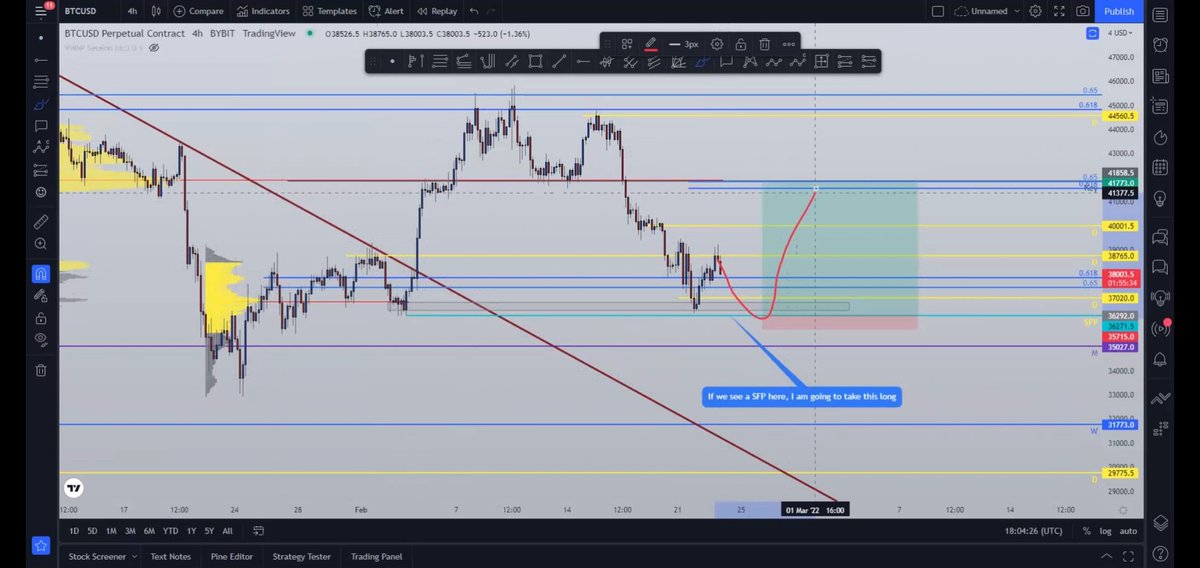Open the calendar panel in right sidebar
Screen dimensions: 1200x568
click(1160, 167)
